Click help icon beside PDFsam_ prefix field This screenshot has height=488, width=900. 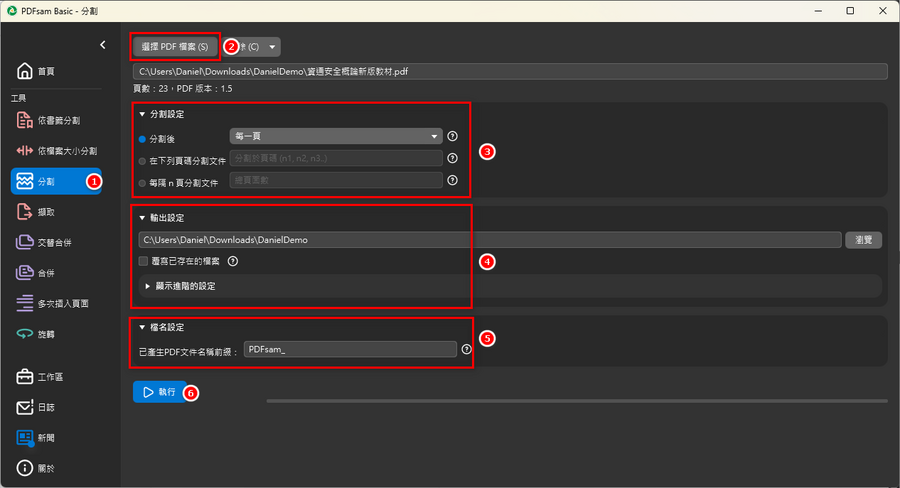466,349
